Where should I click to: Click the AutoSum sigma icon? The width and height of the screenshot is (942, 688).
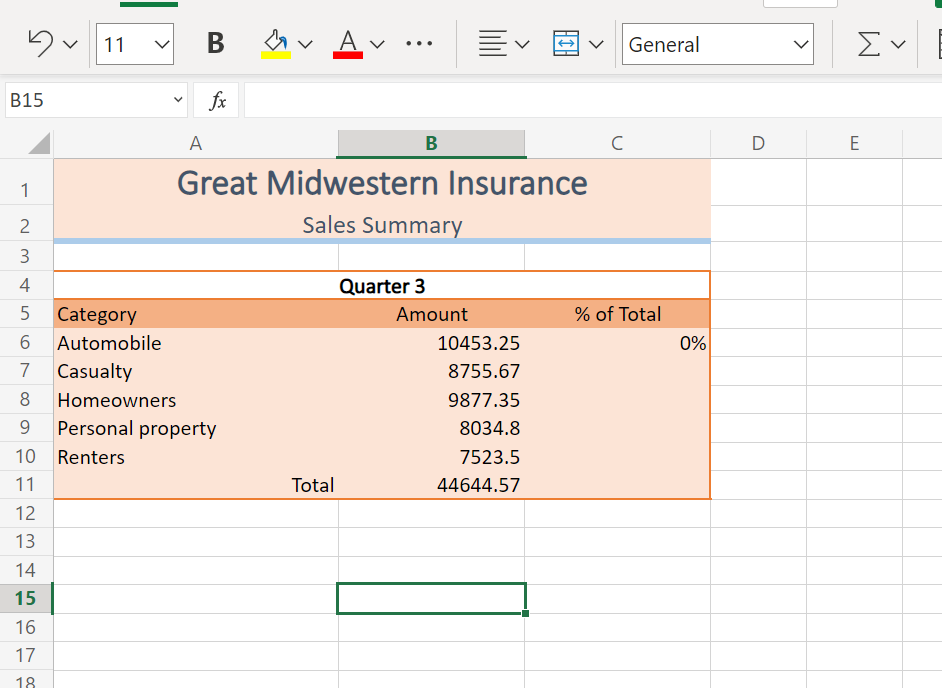coord(870,44)
